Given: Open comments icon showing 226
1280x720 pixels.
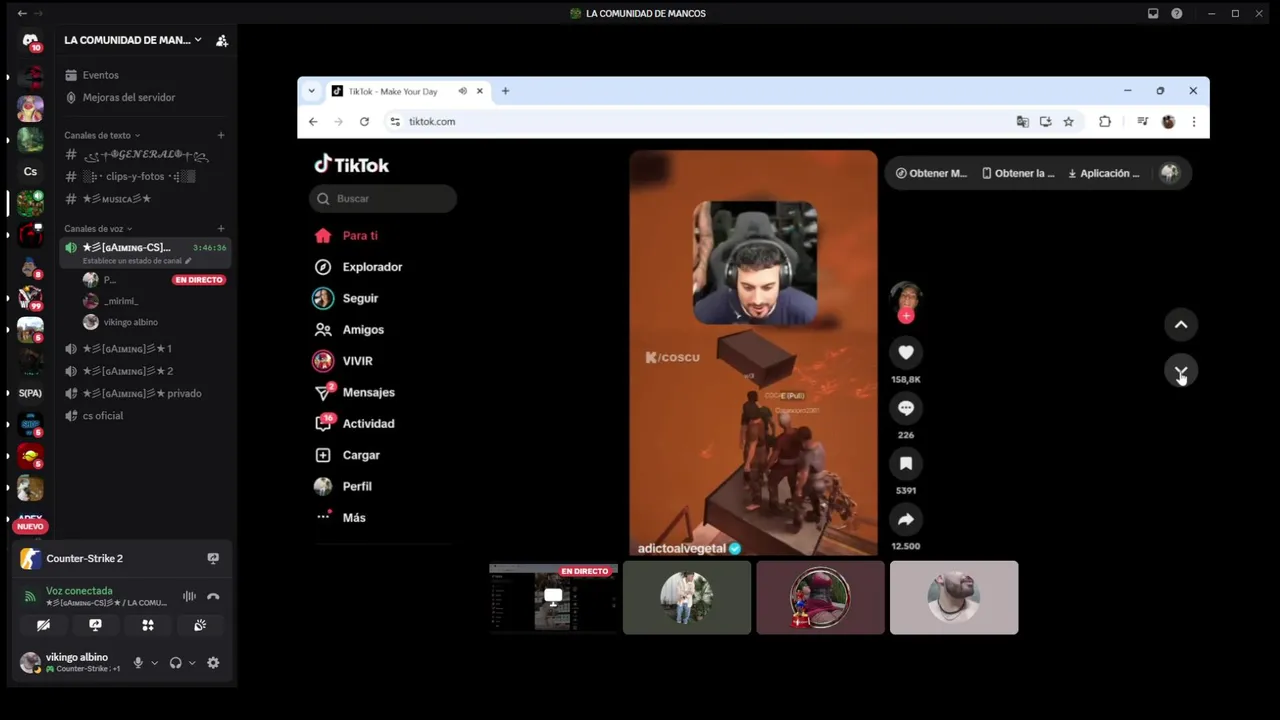Looking at the screenshot, I should pos(906,408).
